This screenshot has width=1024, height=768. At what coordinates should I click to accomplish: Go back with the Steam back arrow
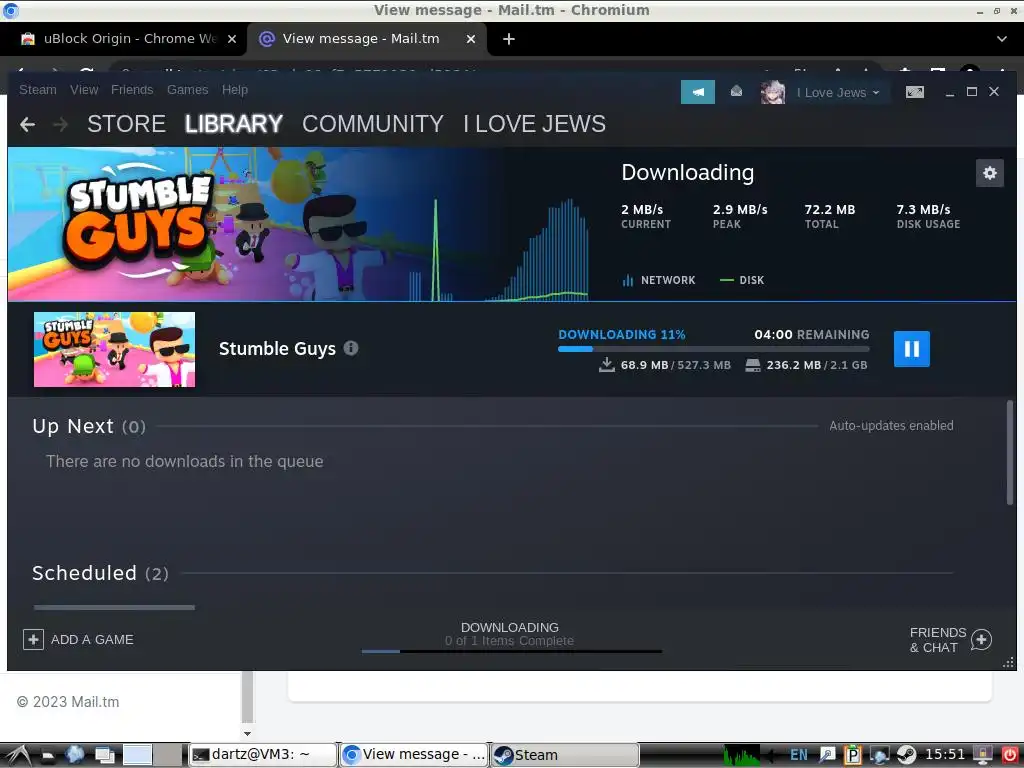[x=27, y=124]
